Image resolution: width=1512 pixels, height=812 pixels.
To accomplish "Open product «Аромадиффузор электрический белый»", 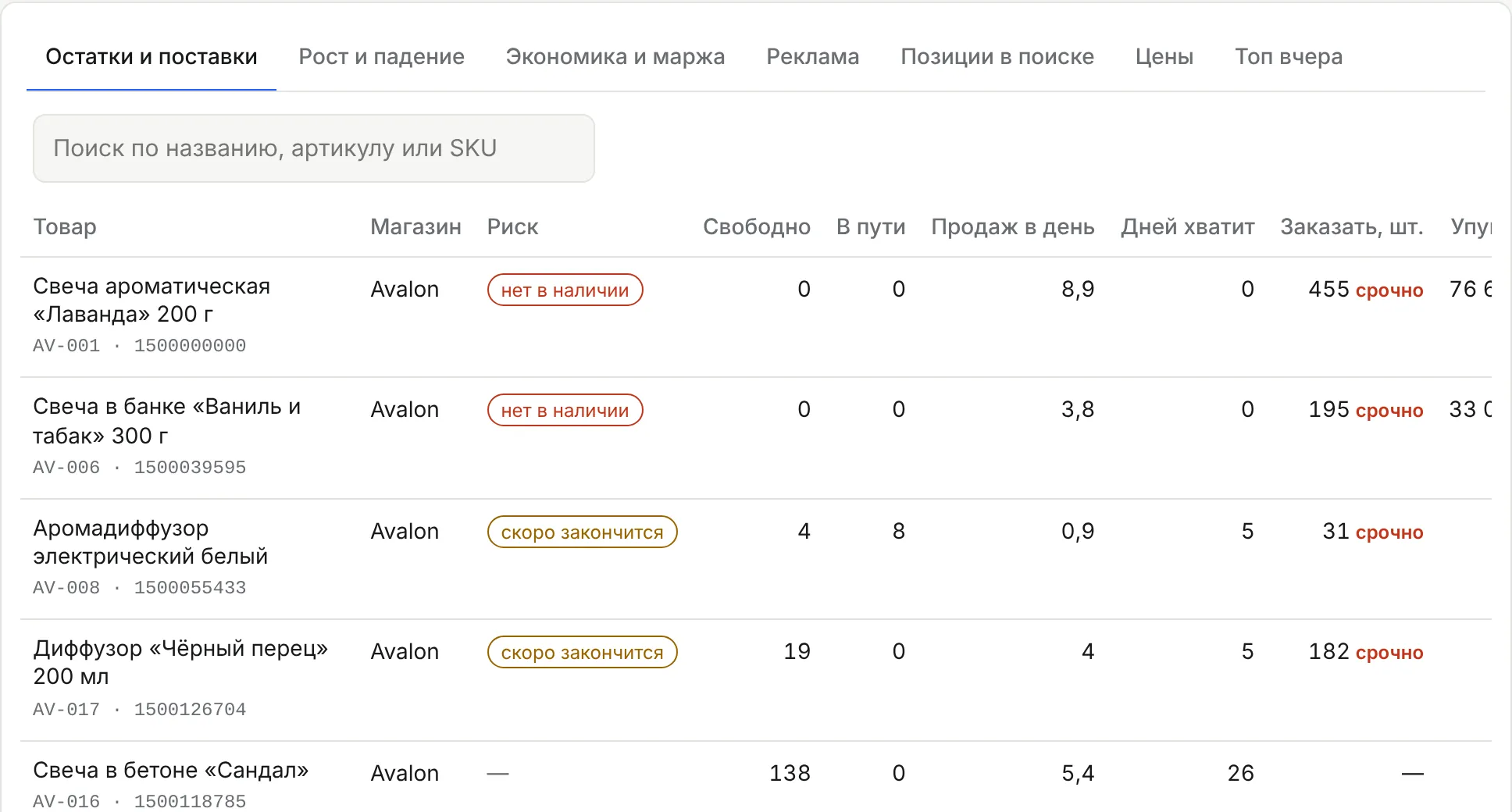I will point(150,543).
